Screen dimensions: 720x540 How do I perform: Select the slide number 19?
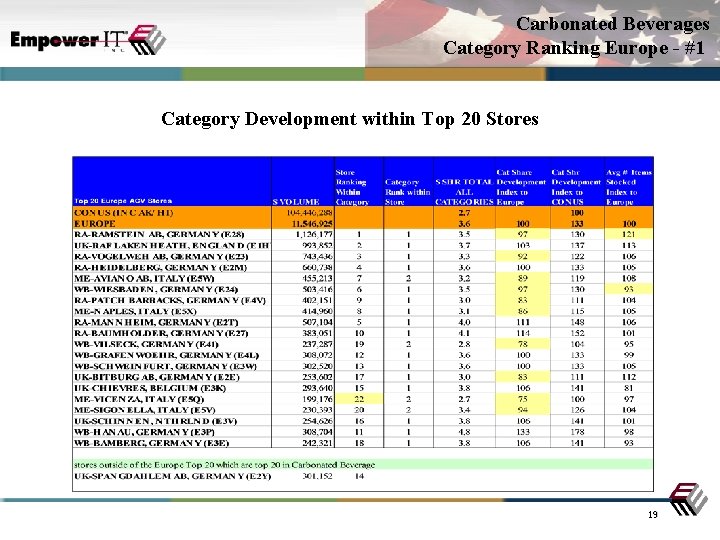652,515
